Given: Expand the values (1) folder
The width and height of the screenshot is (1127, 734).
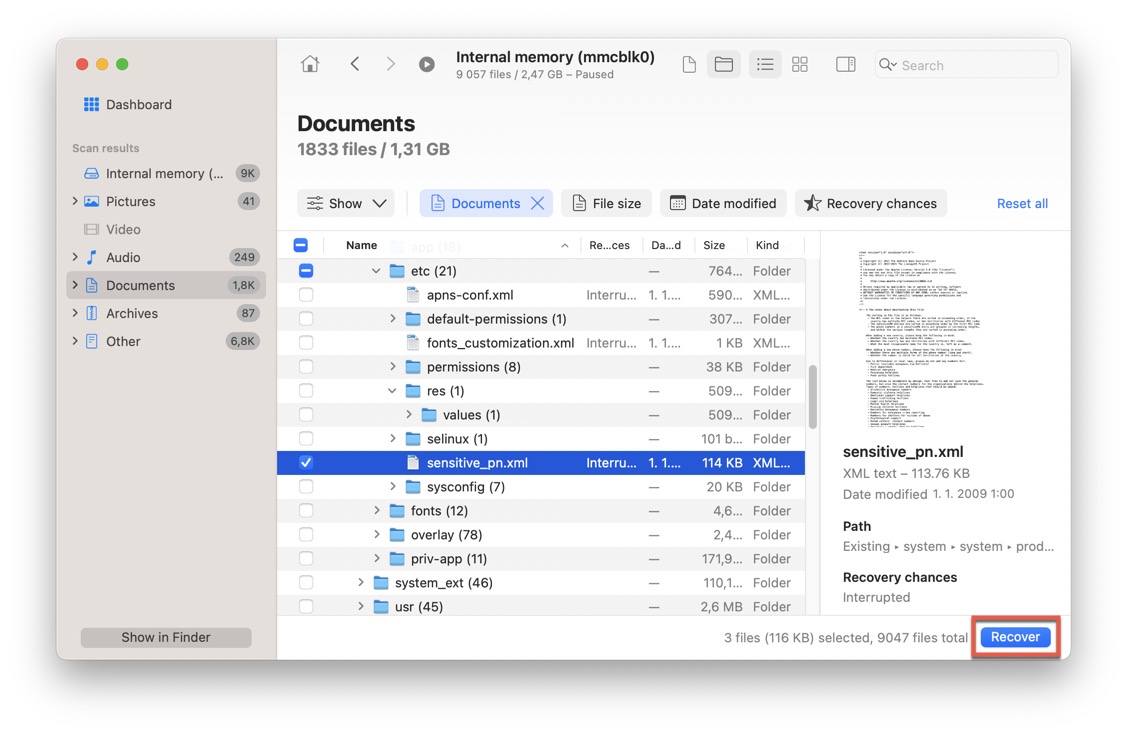Looking at the screenshot, I should click(408, 415).
